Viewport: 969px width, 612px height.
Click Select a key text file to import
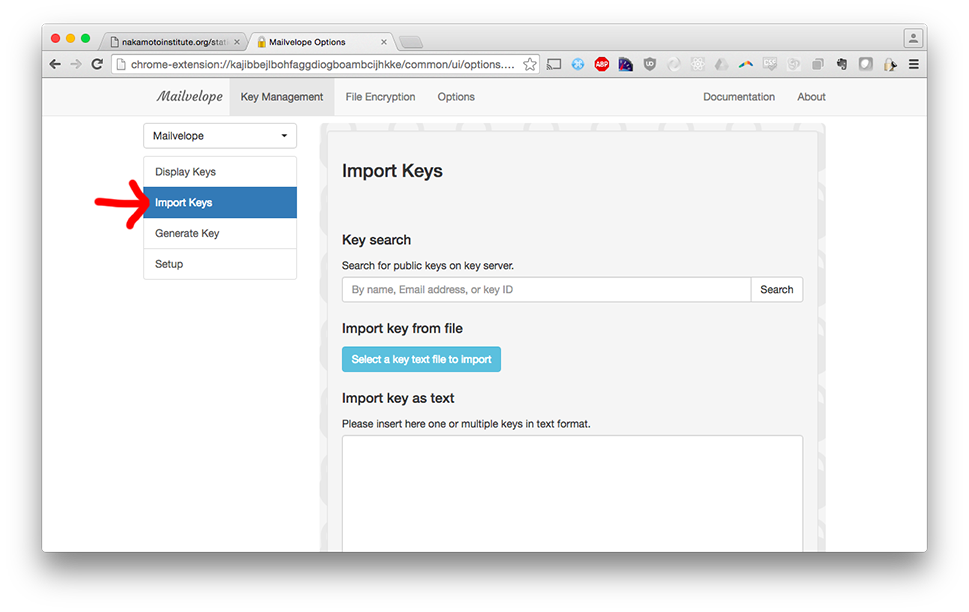[421, 359]
